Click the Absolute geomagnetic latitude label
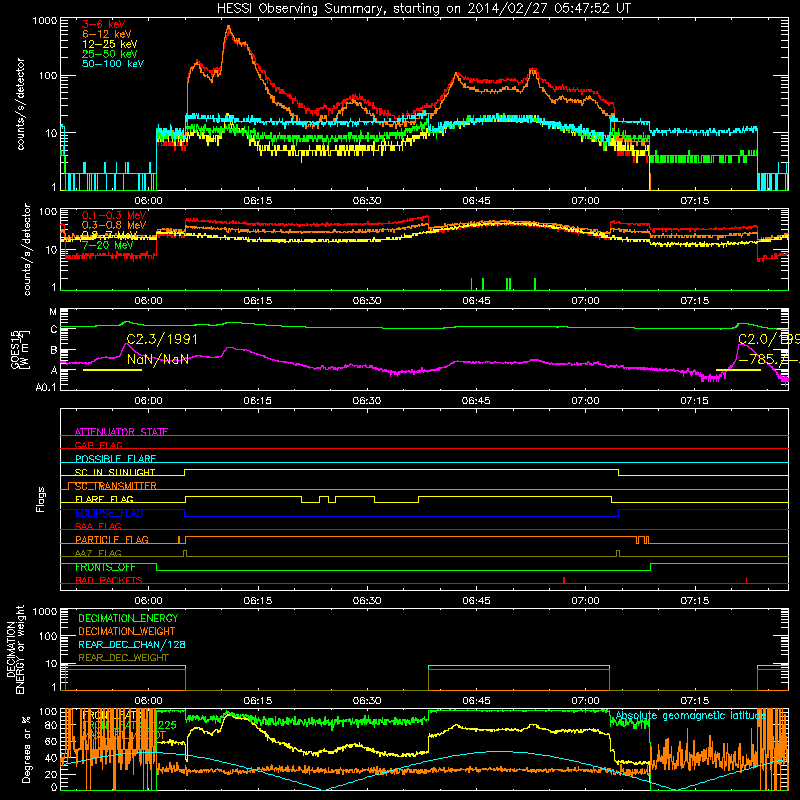 tap(691, 715)
